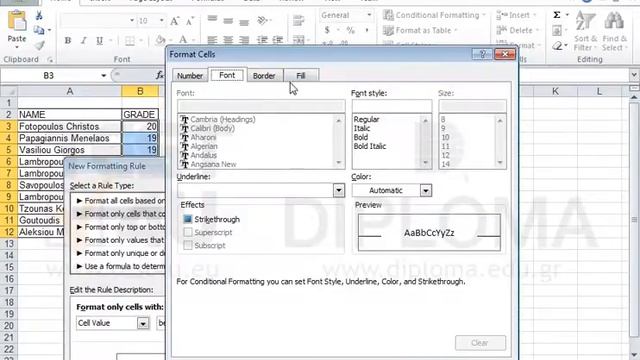Click the Grow Font icon
Viewport: 640px width, 360px height.
coord(175,21)
